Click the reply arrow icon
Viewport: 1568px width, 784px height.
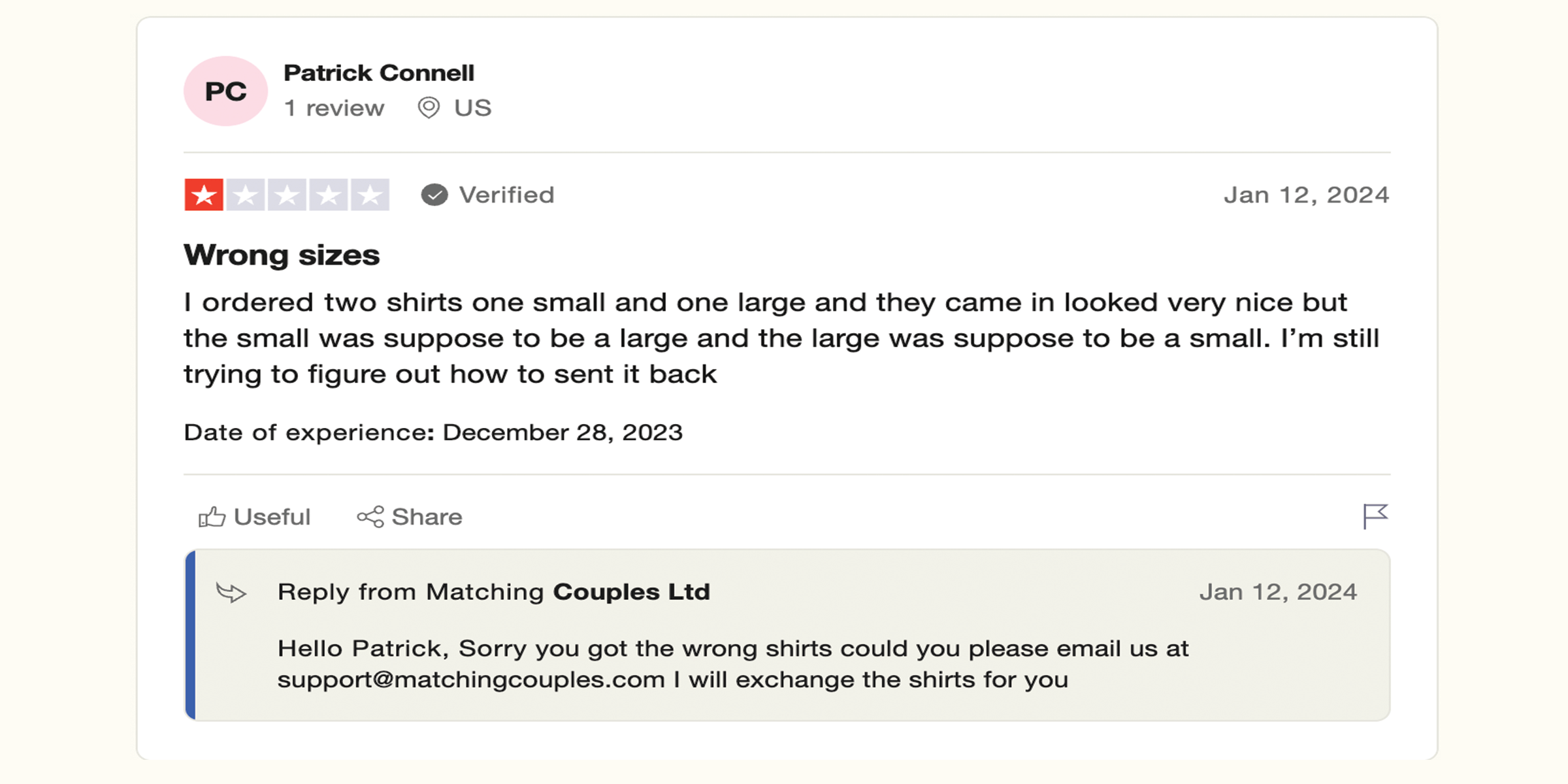[x=231, y=593]
